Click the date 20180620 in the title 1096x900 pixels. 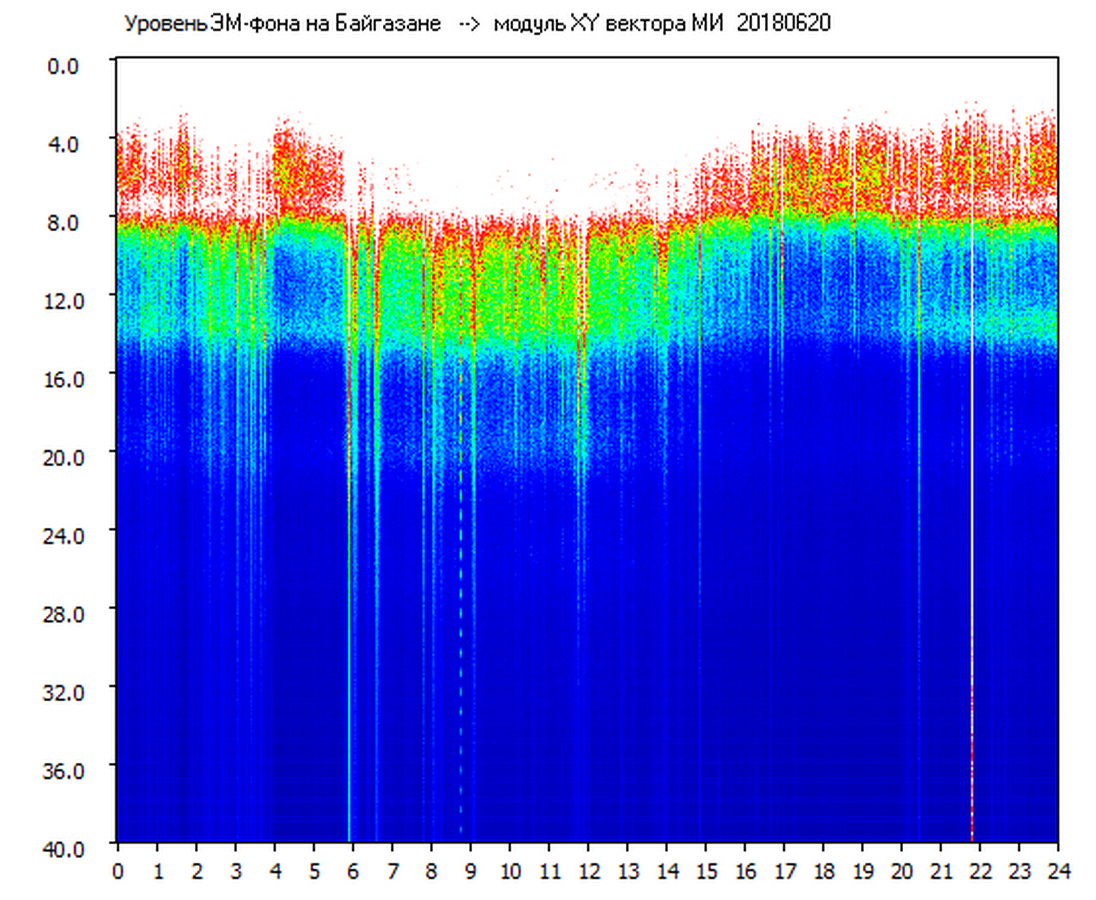(x=783, y=24)
